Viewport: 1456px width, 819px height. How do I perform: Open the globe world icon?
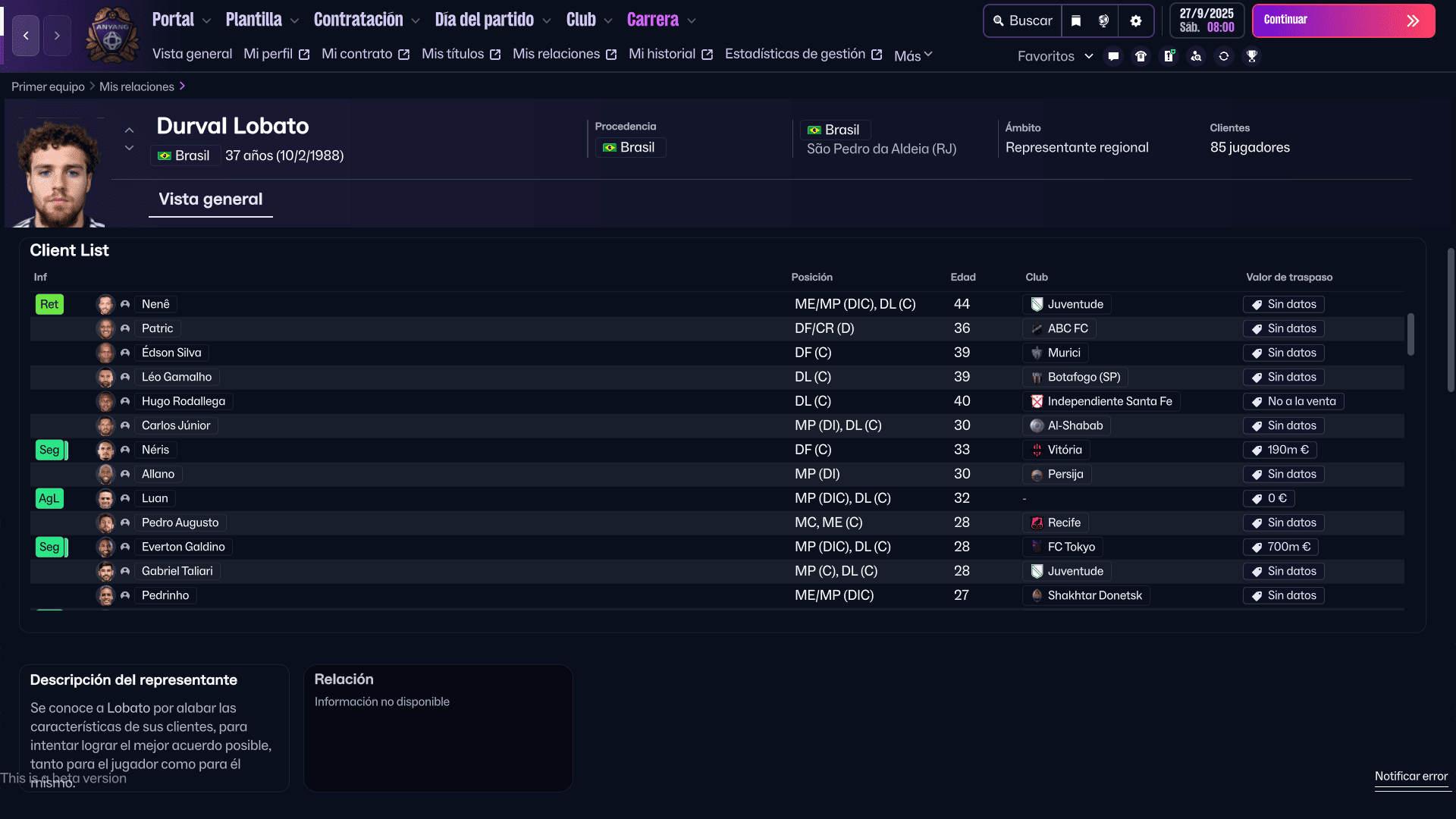coord(1104,21)
